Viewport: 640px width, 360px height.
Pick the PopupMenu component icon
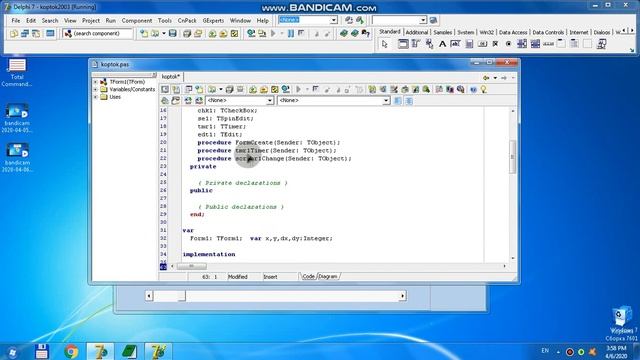point(429,44)
